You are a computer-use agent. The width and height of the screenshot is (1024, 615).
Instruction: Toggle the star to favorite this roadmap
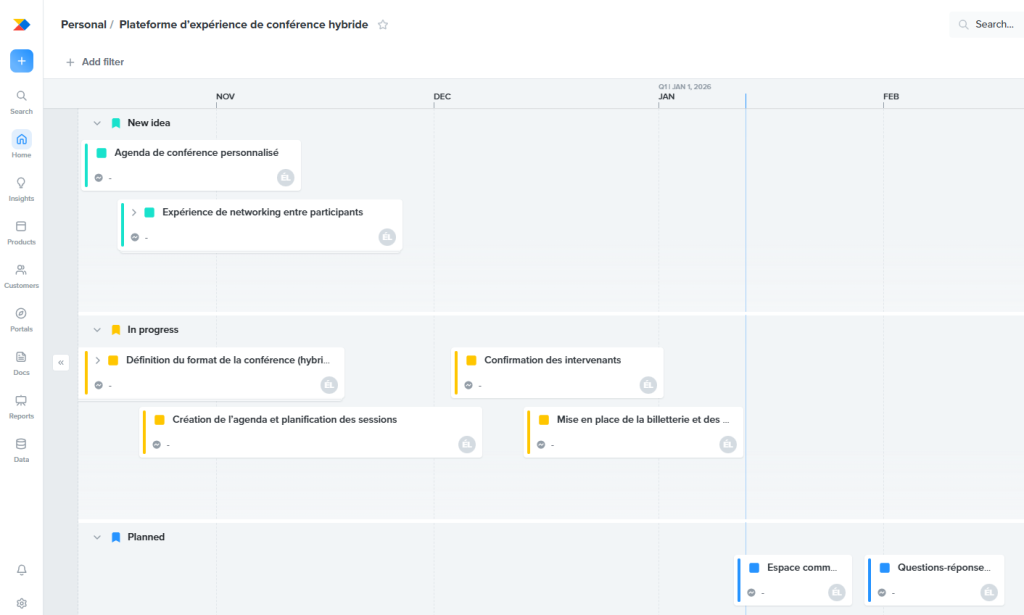[382, 25]
